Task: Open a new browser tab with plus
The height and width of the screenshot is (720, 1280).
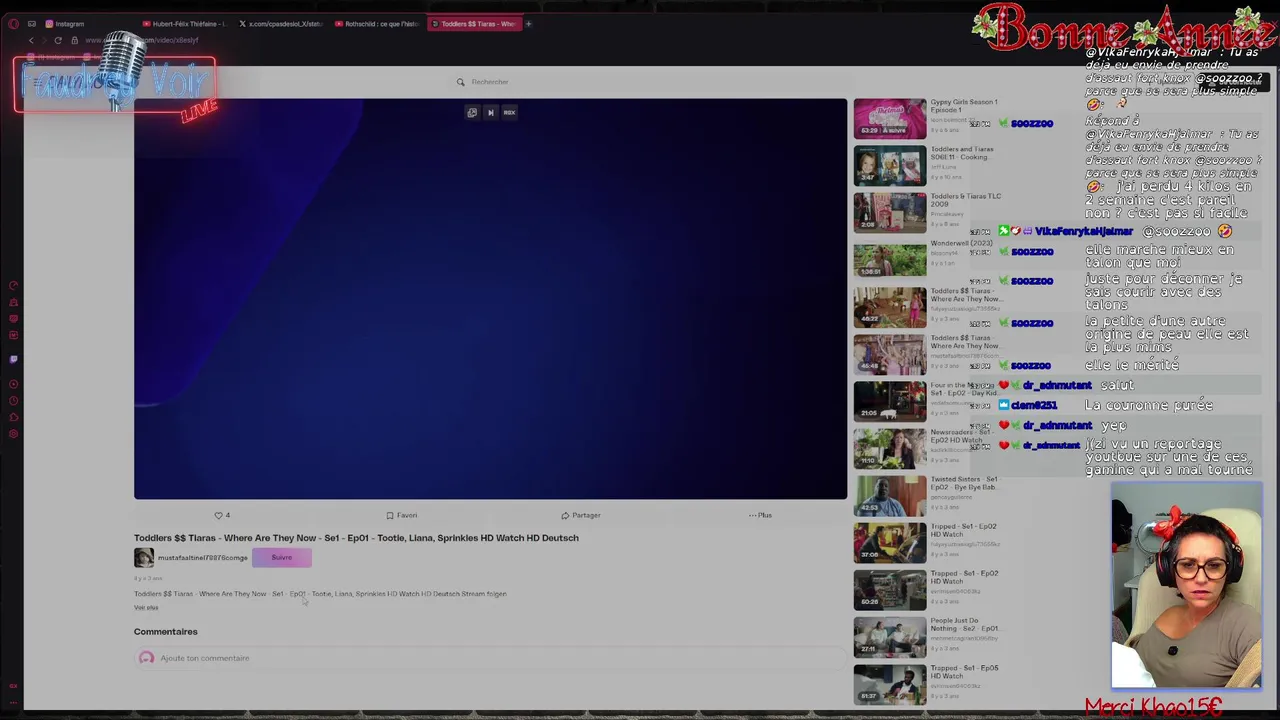Action: point(528,24)
